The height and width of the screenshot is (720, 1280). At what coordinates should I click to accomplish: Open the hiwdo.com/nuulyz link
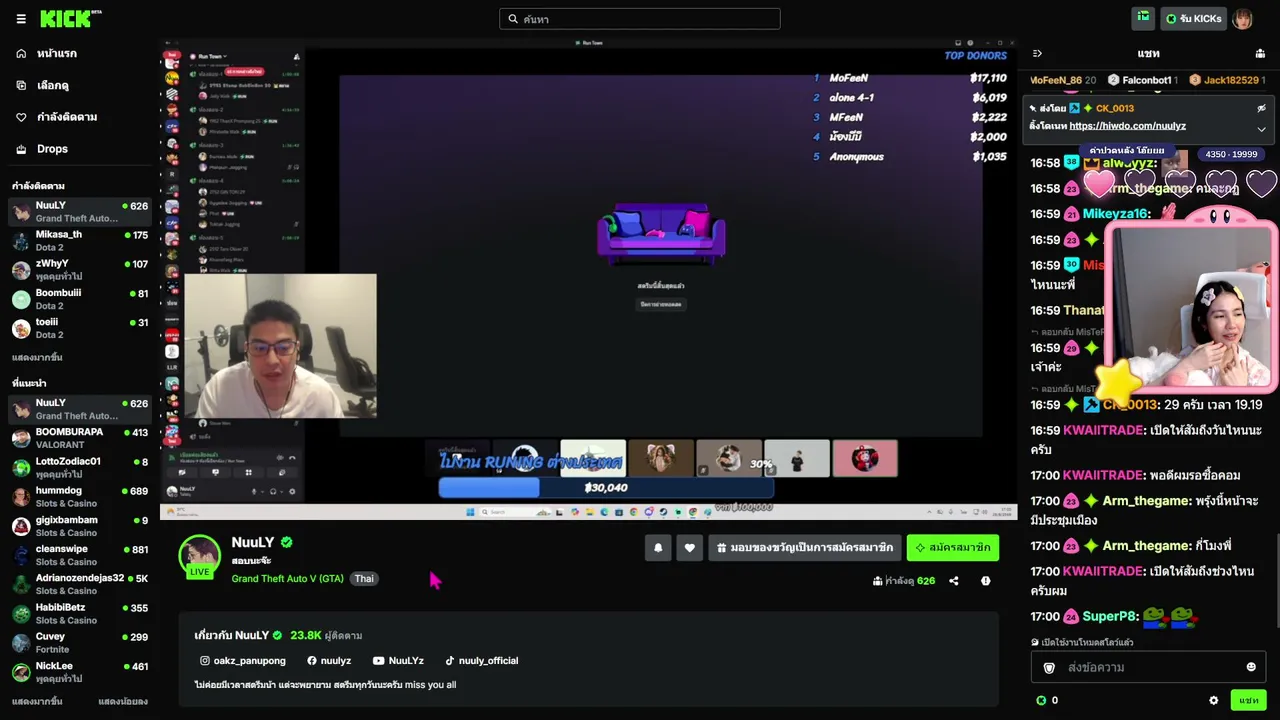(1127, 126)
